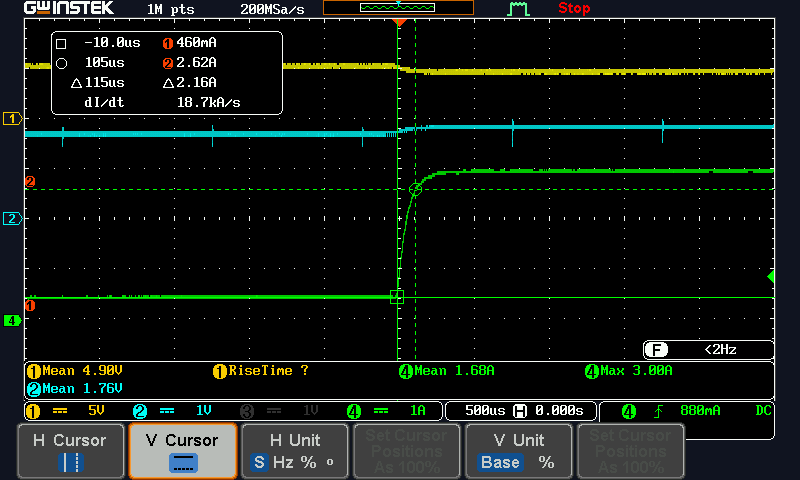Click the waveform overview bar at top
The image size is (800, 480).
click(398, 8)
